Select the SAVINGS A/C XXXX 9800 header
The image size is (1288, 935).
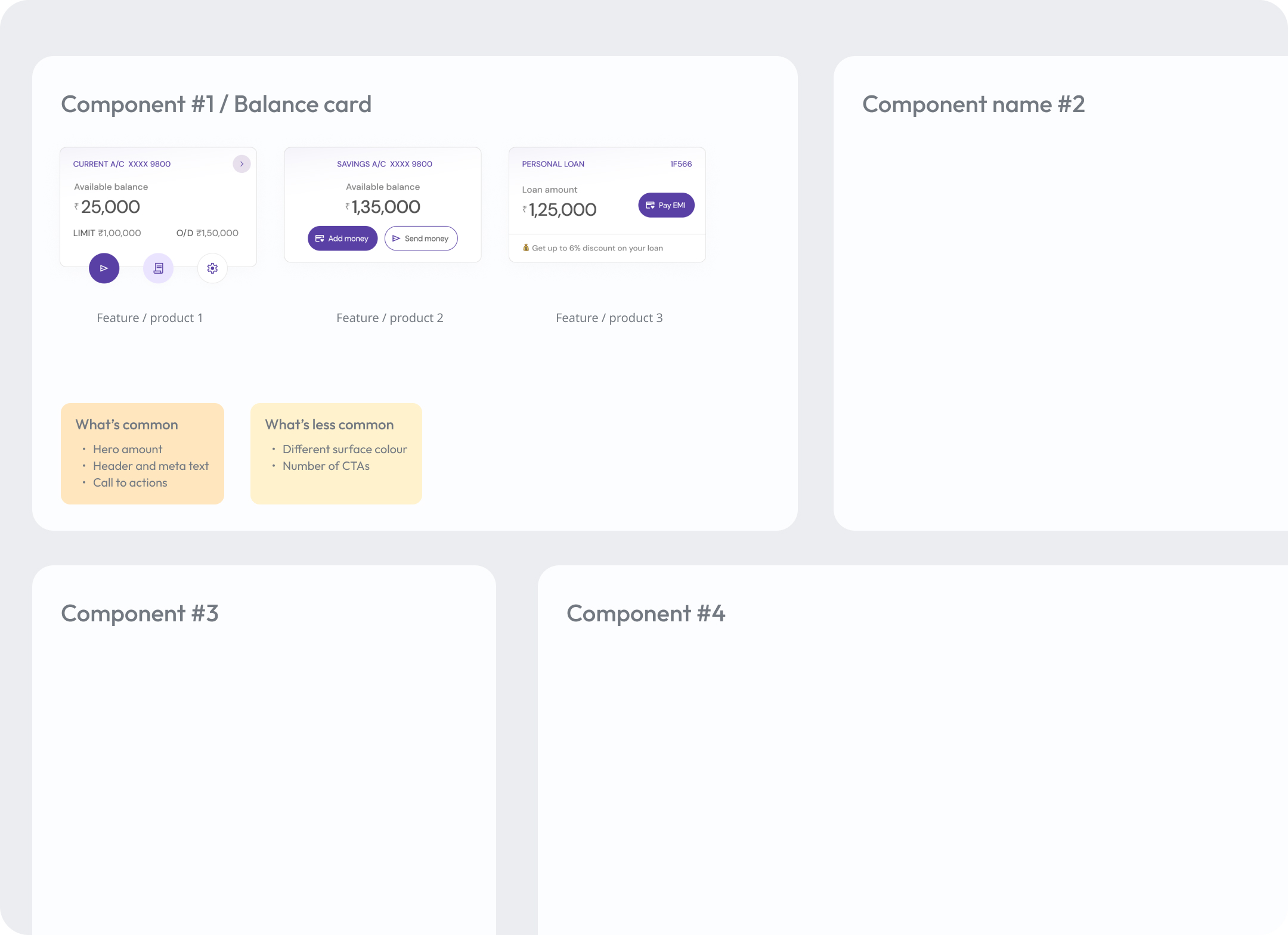(384, 164)
